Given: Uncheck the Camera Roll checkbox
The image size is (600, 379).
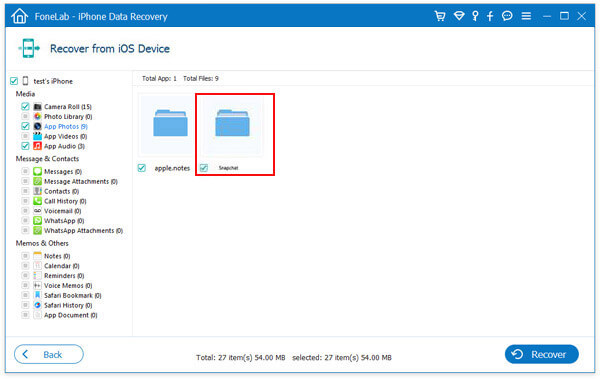Looking at the screenshot, I should [25, 106].
